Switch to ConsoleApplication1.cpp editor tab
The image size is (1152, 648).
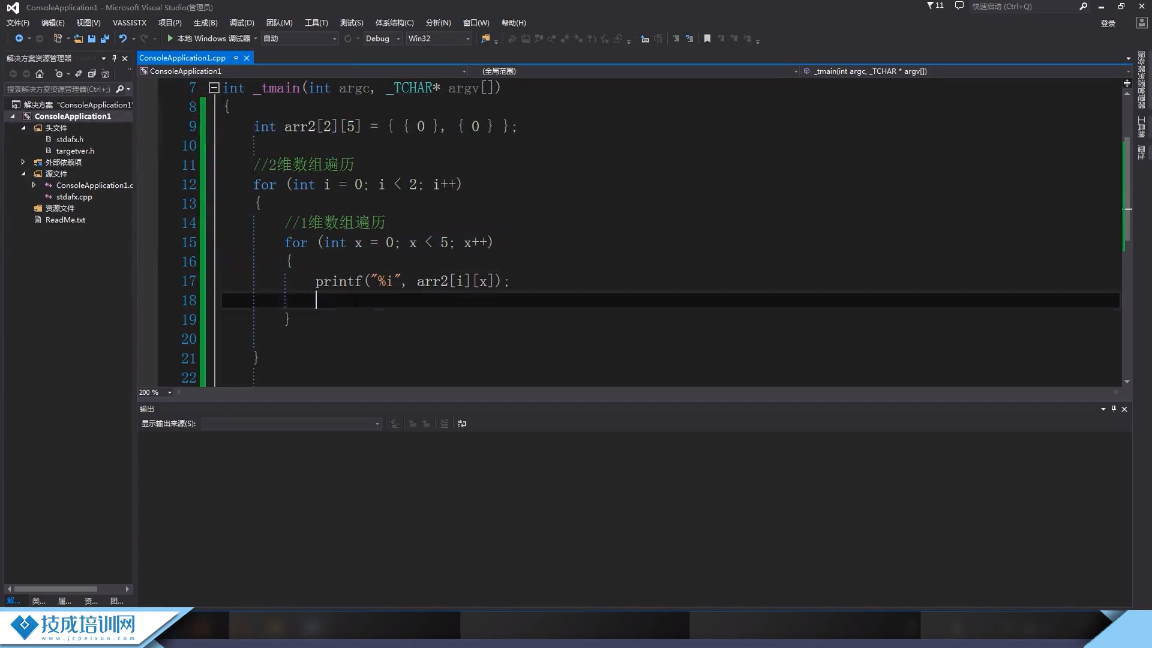(182, 58)
